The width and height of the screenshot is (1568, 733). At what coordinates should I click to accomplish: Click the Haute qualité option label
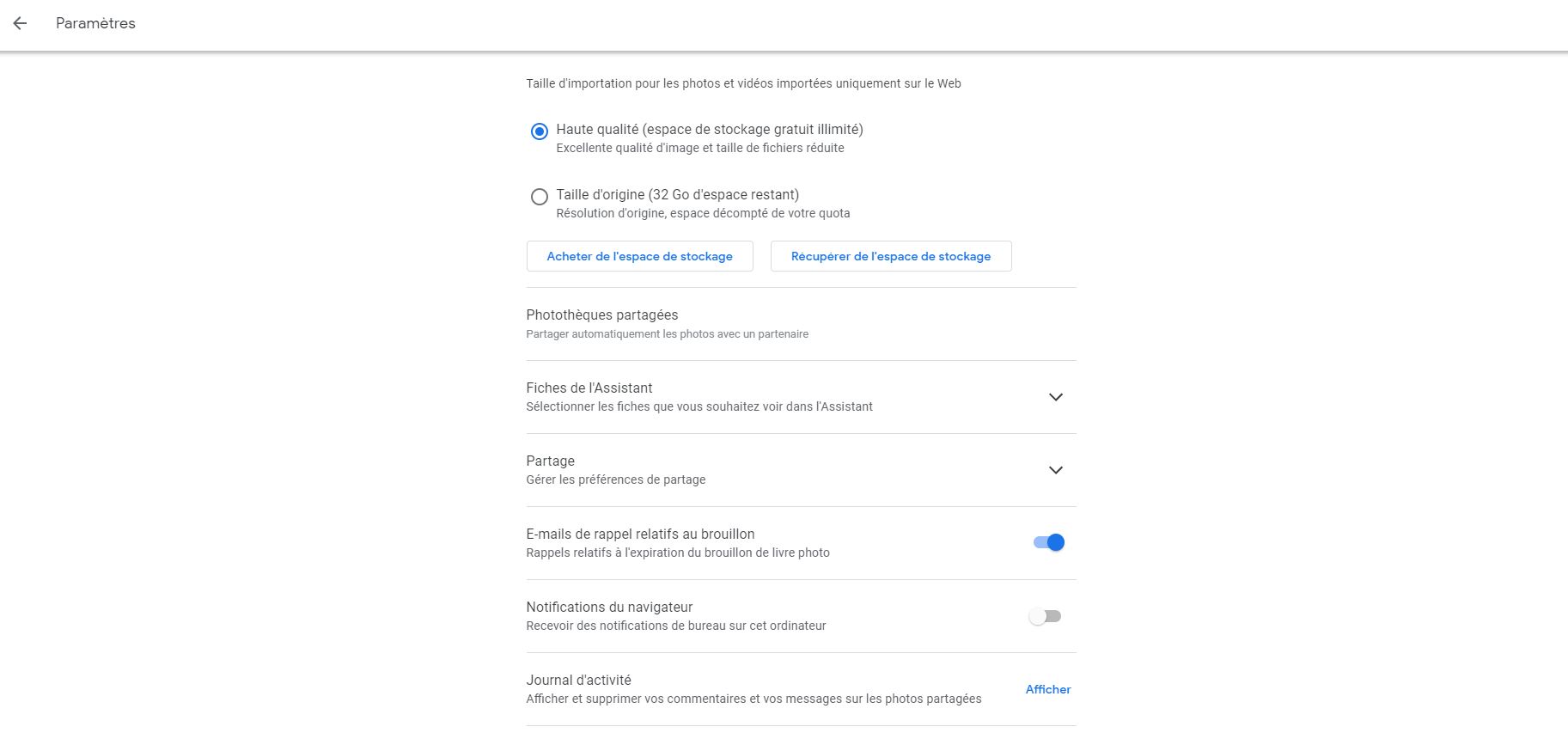tap(709, 130)
